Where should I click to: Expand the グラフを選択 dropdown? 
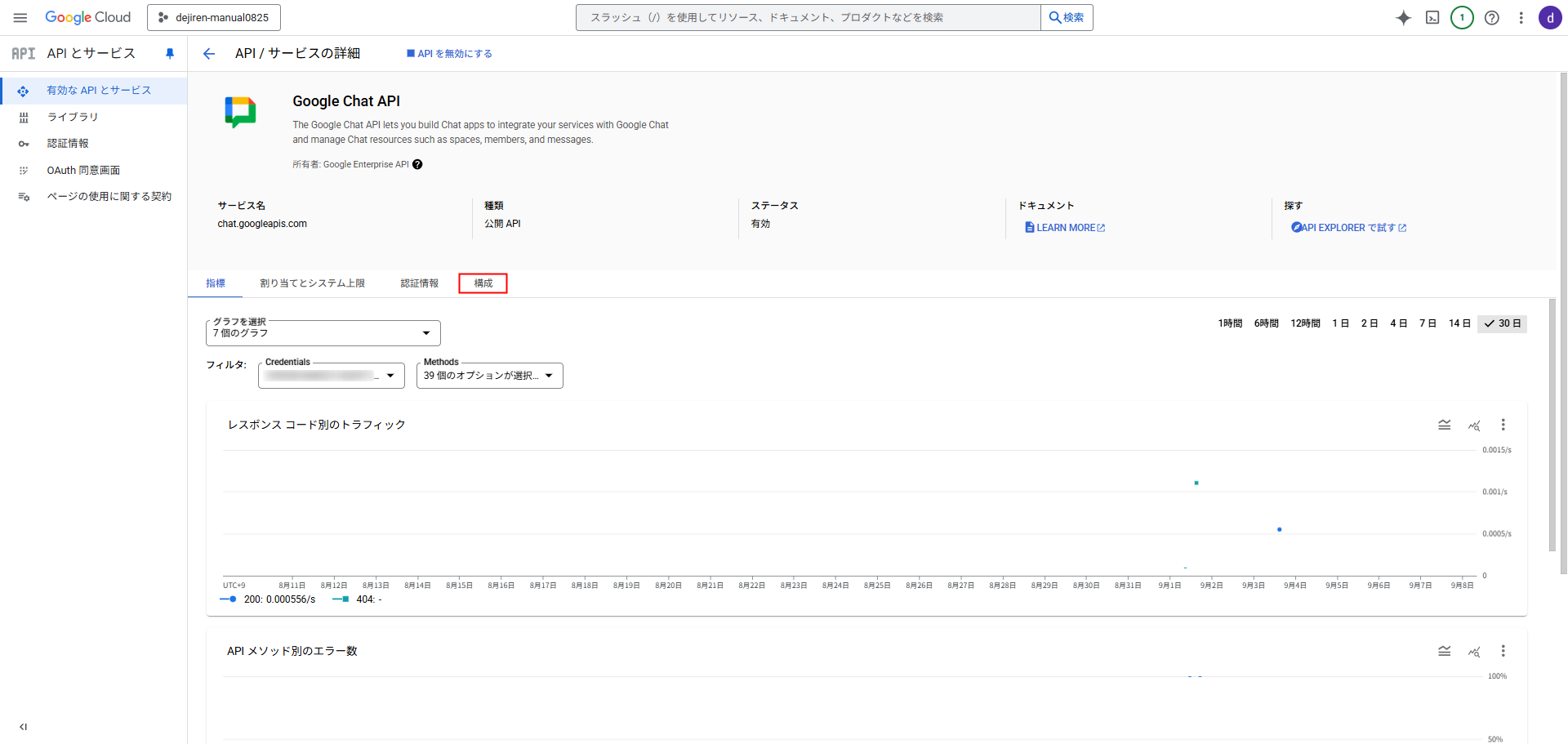click(x=323, y=333)
